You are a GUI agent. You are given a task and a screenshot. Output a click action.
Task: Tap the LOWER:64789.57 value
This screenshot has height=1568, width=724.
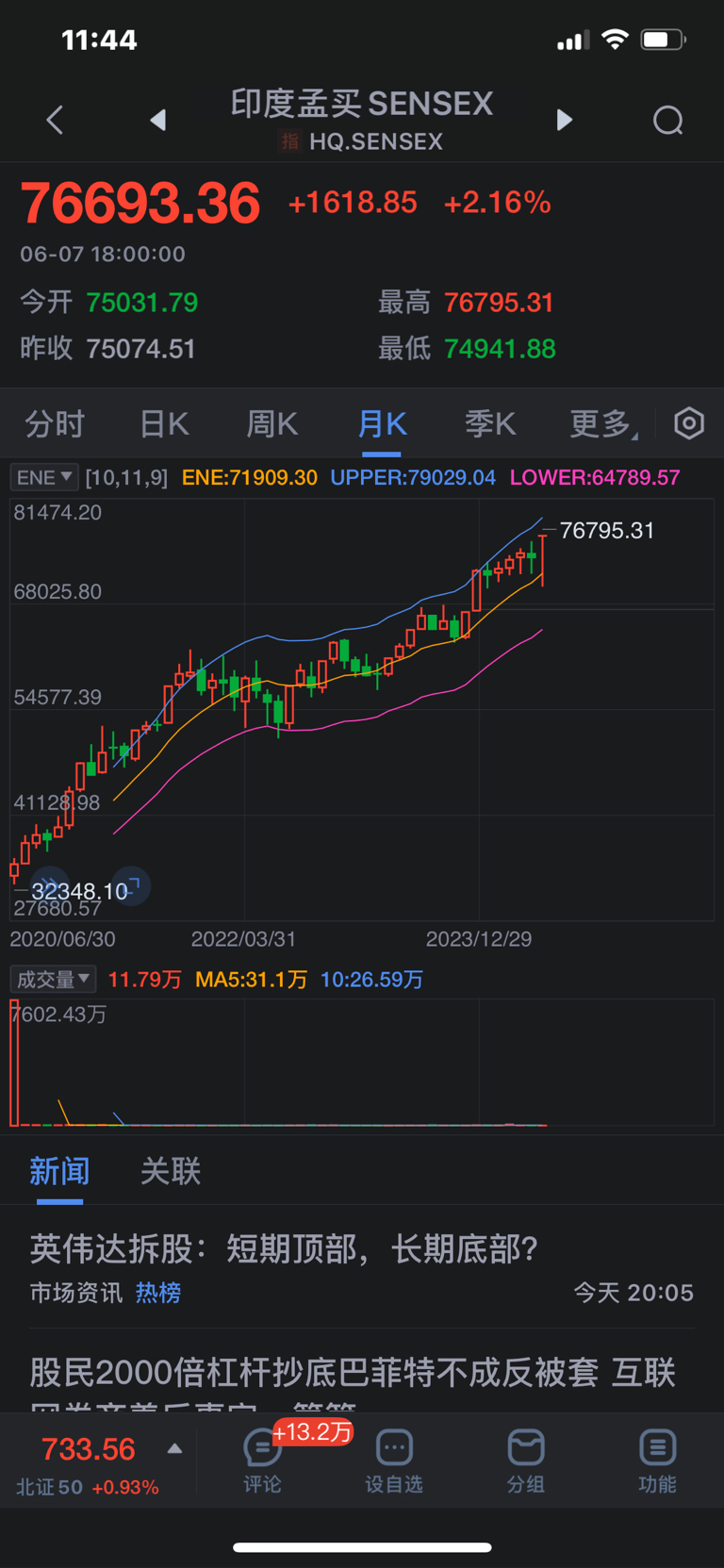click(595, 477)
